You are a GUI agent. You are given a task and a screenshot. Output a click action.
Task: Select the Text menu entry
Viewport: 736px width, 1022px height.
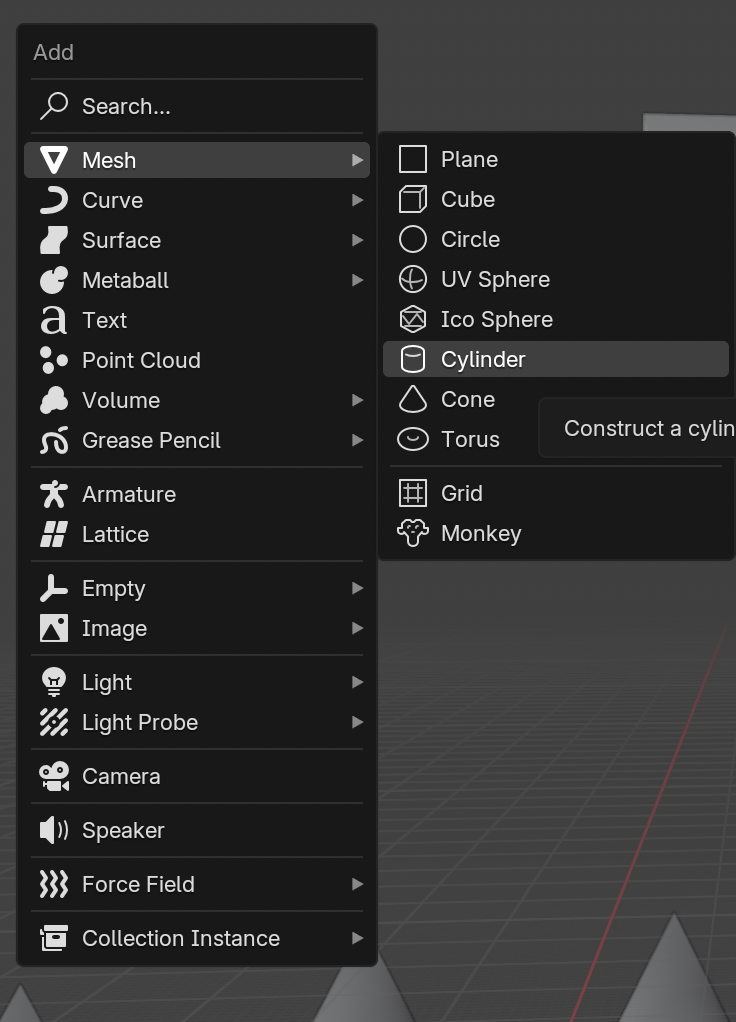pos(104,321)
